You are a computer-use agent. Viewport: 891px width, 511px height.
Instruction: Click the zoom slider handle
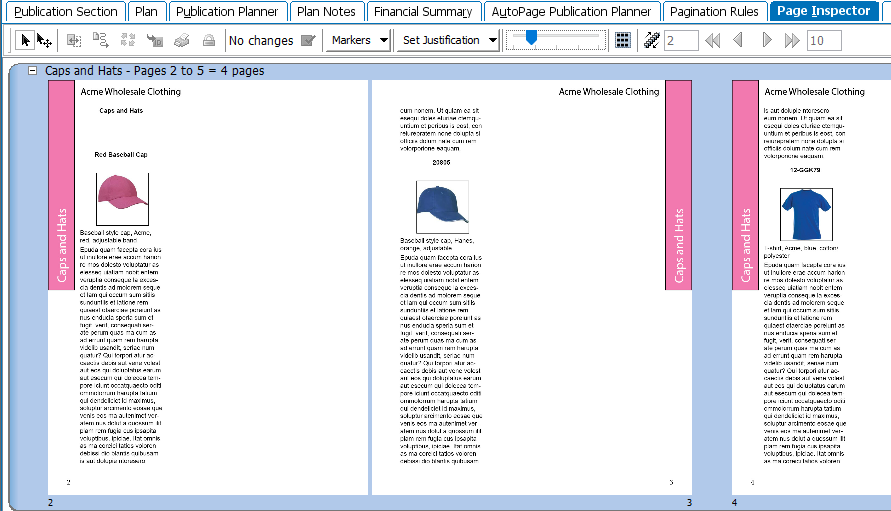(531, 38)
